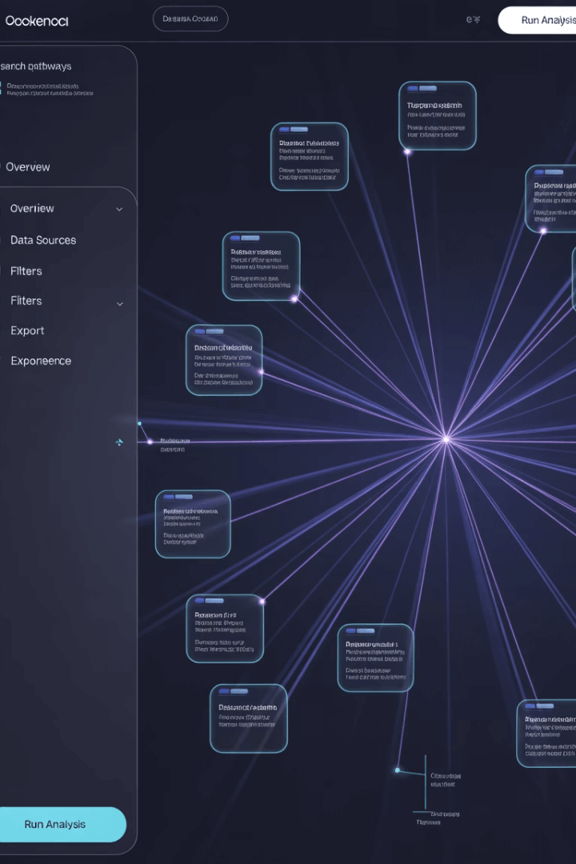Click the cyan Run Analysis button in the sidebar

62,824
